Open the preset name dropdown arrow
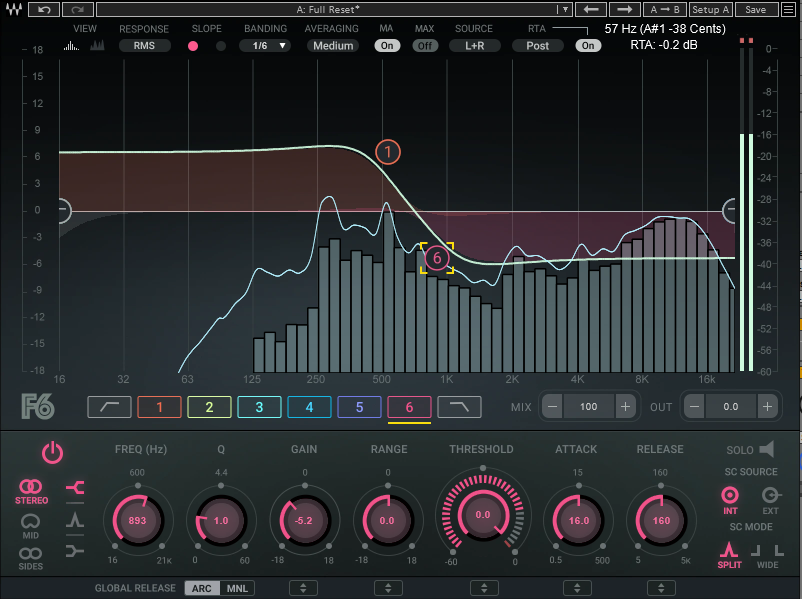The width and height of the screenshot is (802, 599). (566, 9)
